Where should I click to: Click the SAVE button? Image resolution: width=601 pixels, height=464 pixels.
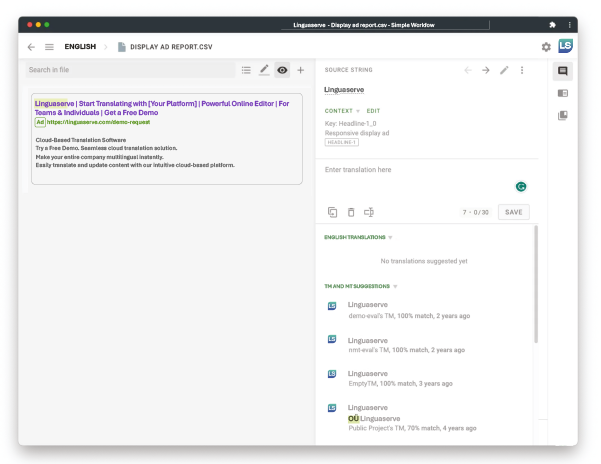tap(513, 212)
